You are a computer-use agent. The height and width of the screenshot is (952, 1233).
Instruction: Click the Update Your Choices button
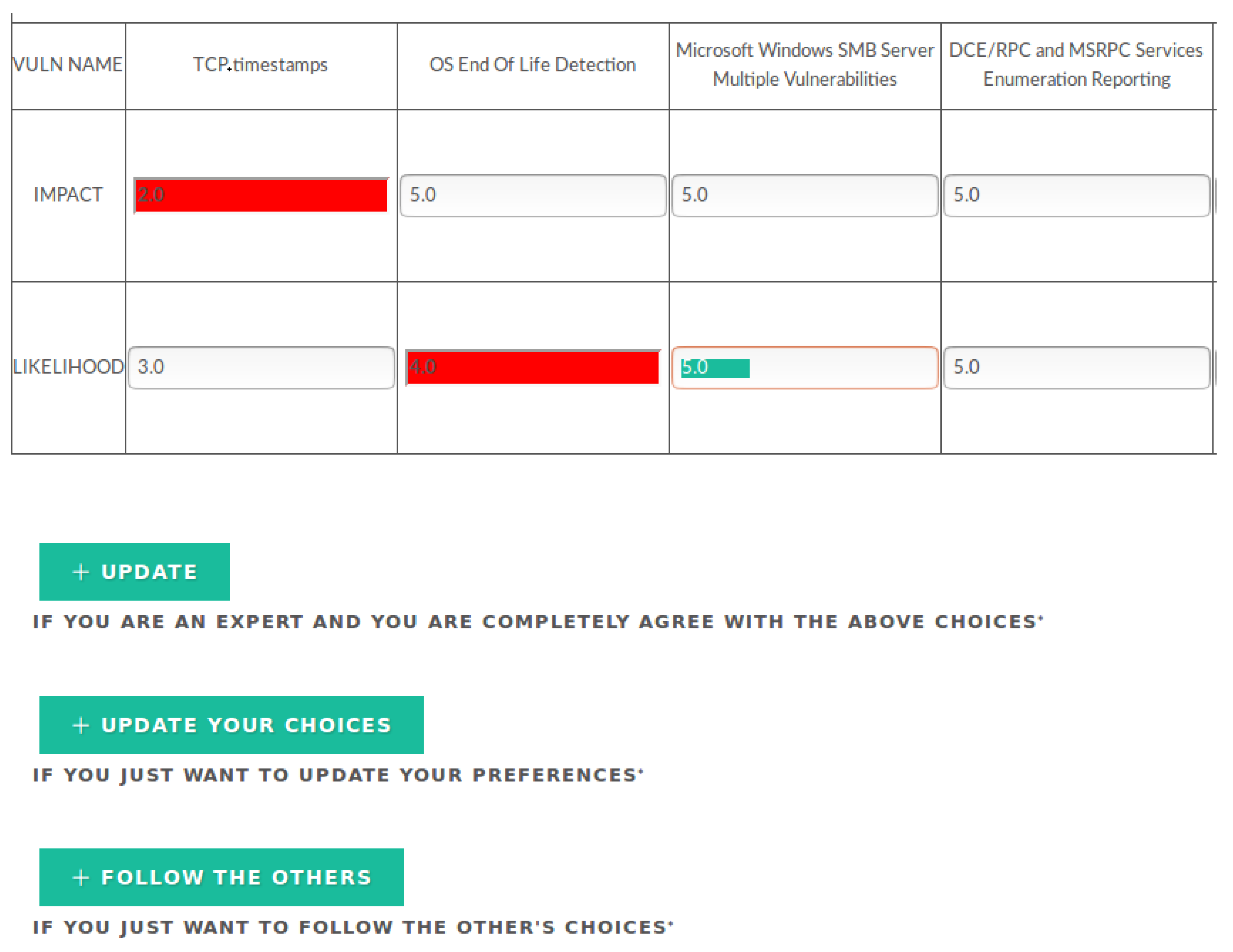pos(231,725)
